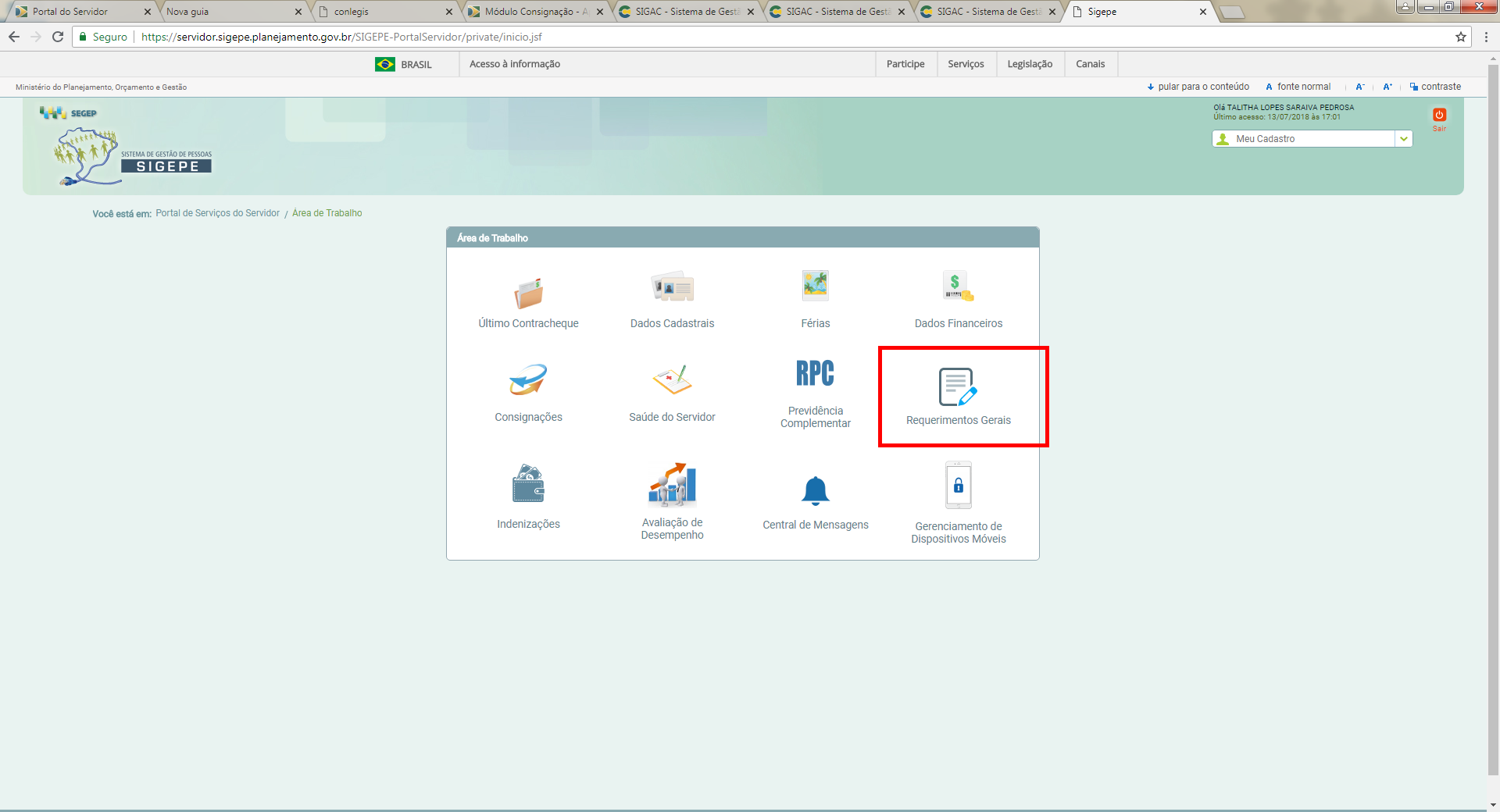
Task: Open the Serviços menu item
Action: pos(966,64)
